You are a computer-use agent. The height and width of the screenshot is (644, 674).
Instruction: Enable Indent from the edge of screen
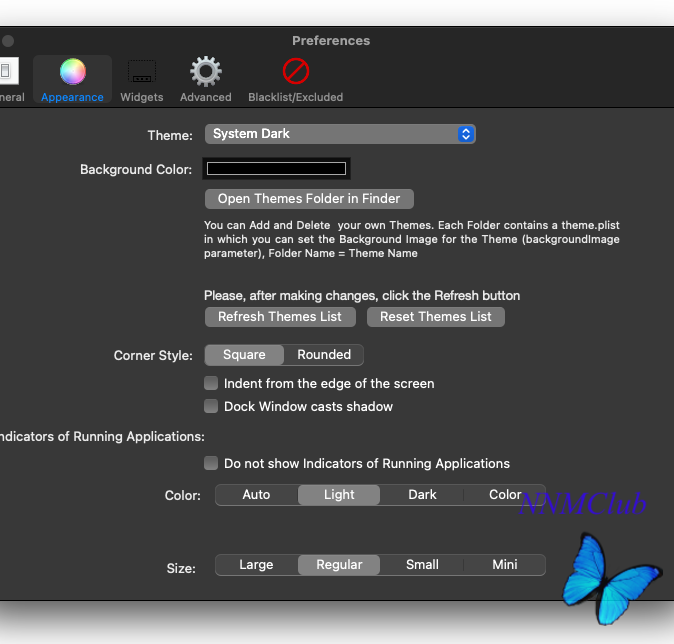pyautogui.click(x=211, y=383)
